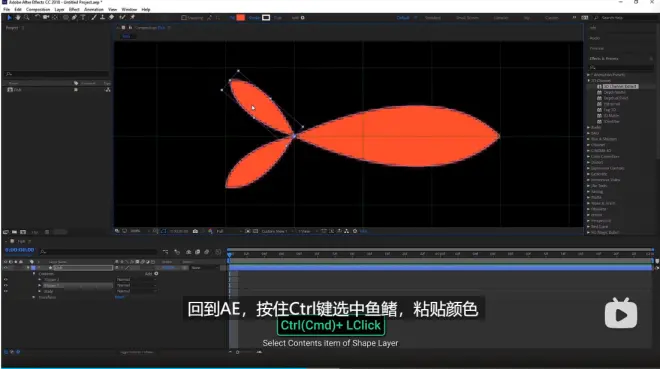Click the shape layer label color square

(x=34, y=268)
